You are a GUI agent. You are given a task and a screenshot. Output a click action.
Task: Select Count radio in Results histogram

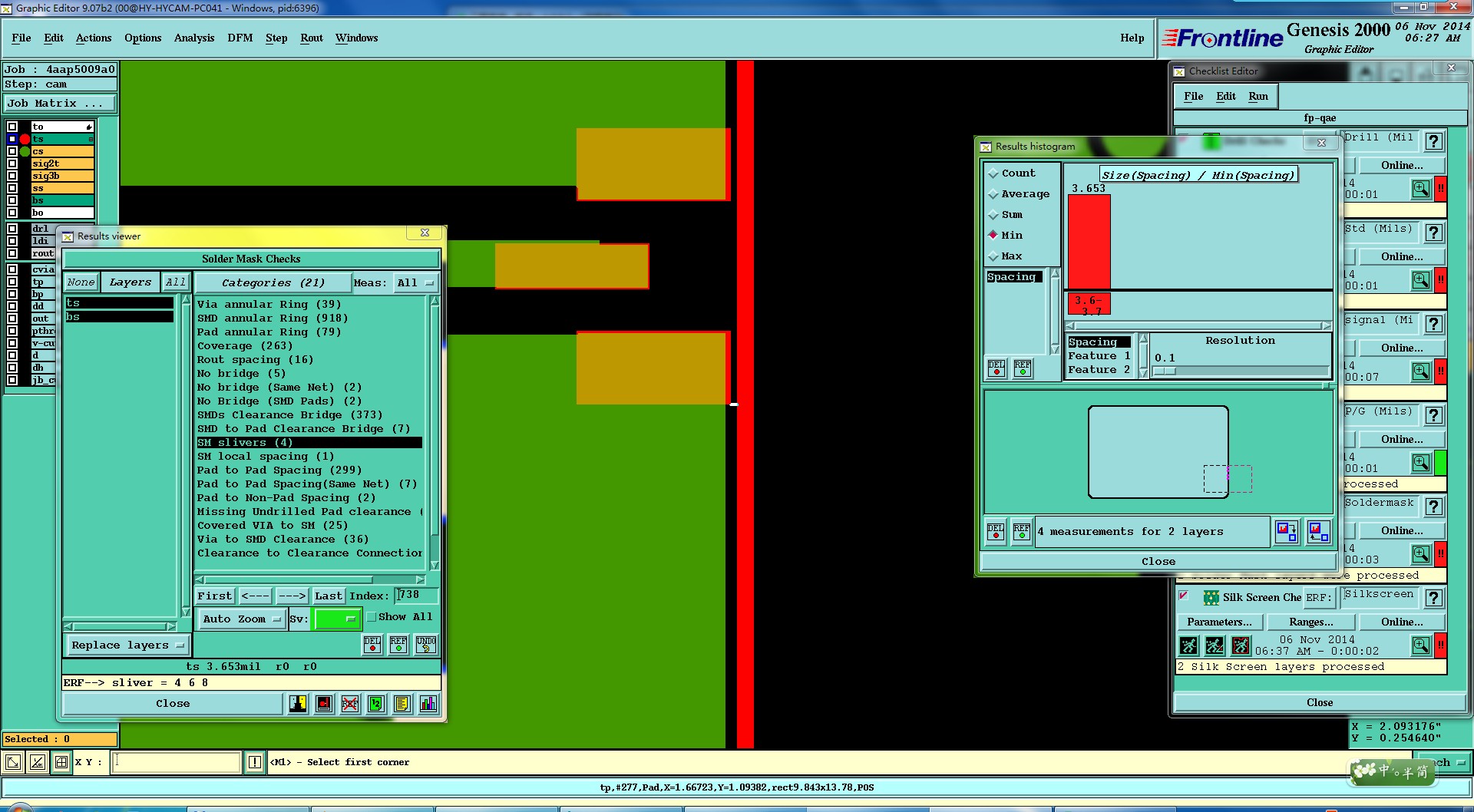click(x=993, y=173)
